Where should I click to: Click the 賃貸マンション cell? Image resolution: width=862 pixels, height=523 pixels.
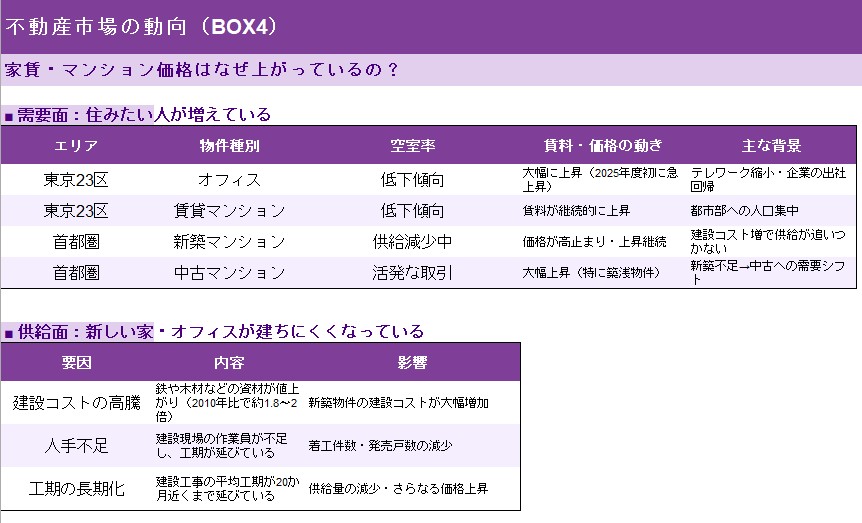coord(229,211)
